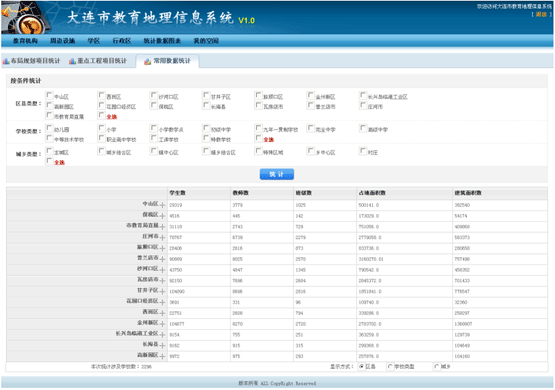Check the 村庄 checkbox
Viewport: 555px width, 390px height.
pyautogui.click(x=363, y=151)
